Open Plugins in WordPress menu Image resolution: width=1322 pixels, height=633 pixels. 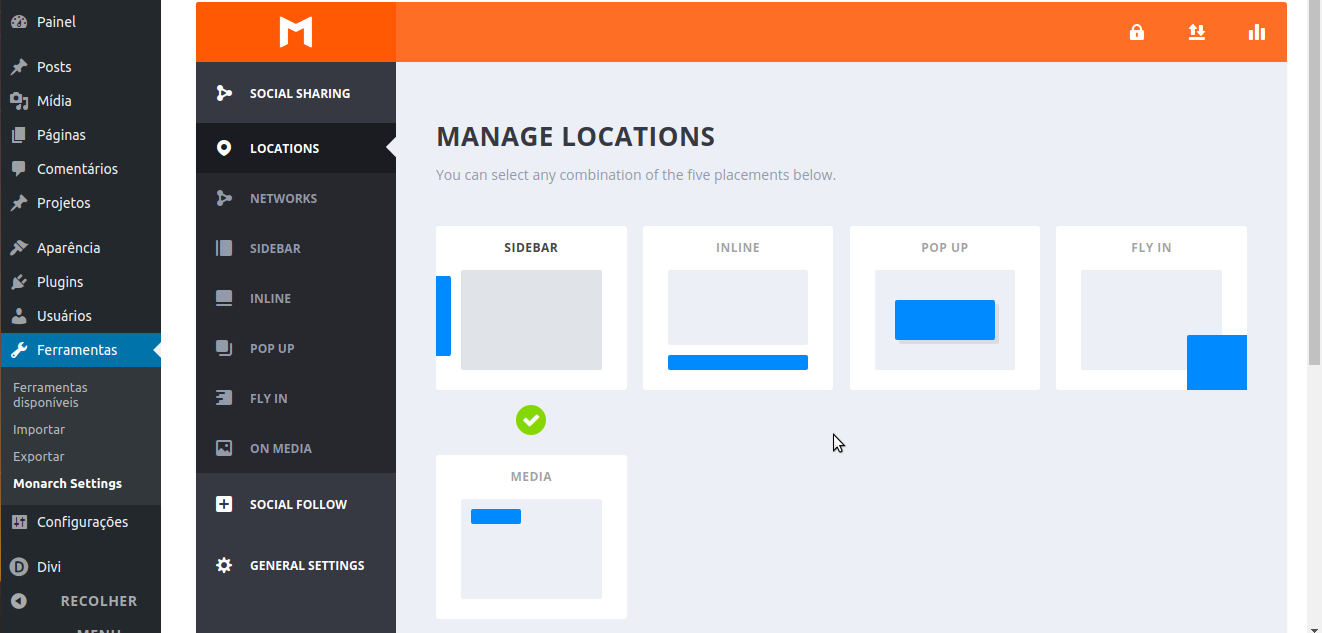coord(60,282)
